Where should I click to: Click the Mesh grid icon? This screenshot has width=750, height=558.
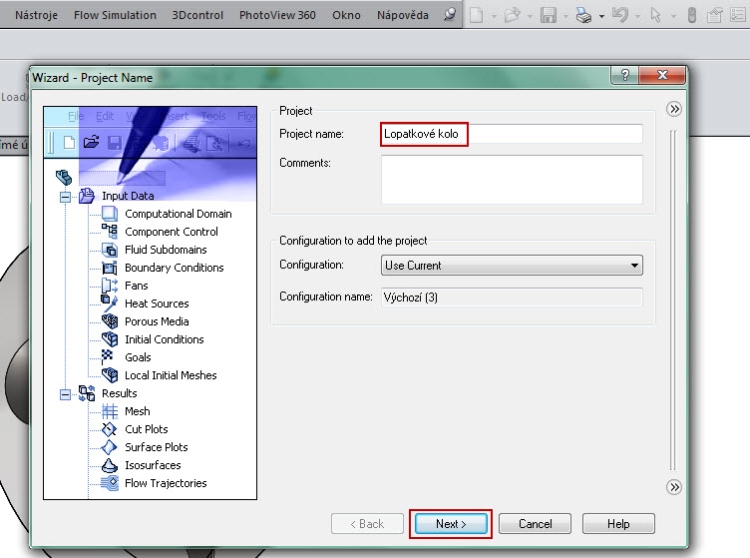110,411
